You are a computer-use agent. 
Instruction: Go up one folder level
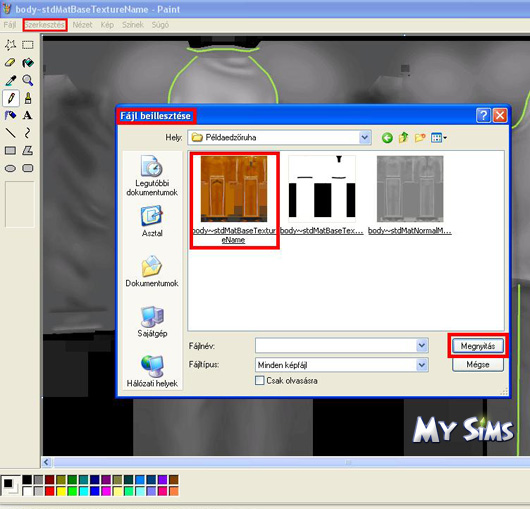tap(403, 138)
